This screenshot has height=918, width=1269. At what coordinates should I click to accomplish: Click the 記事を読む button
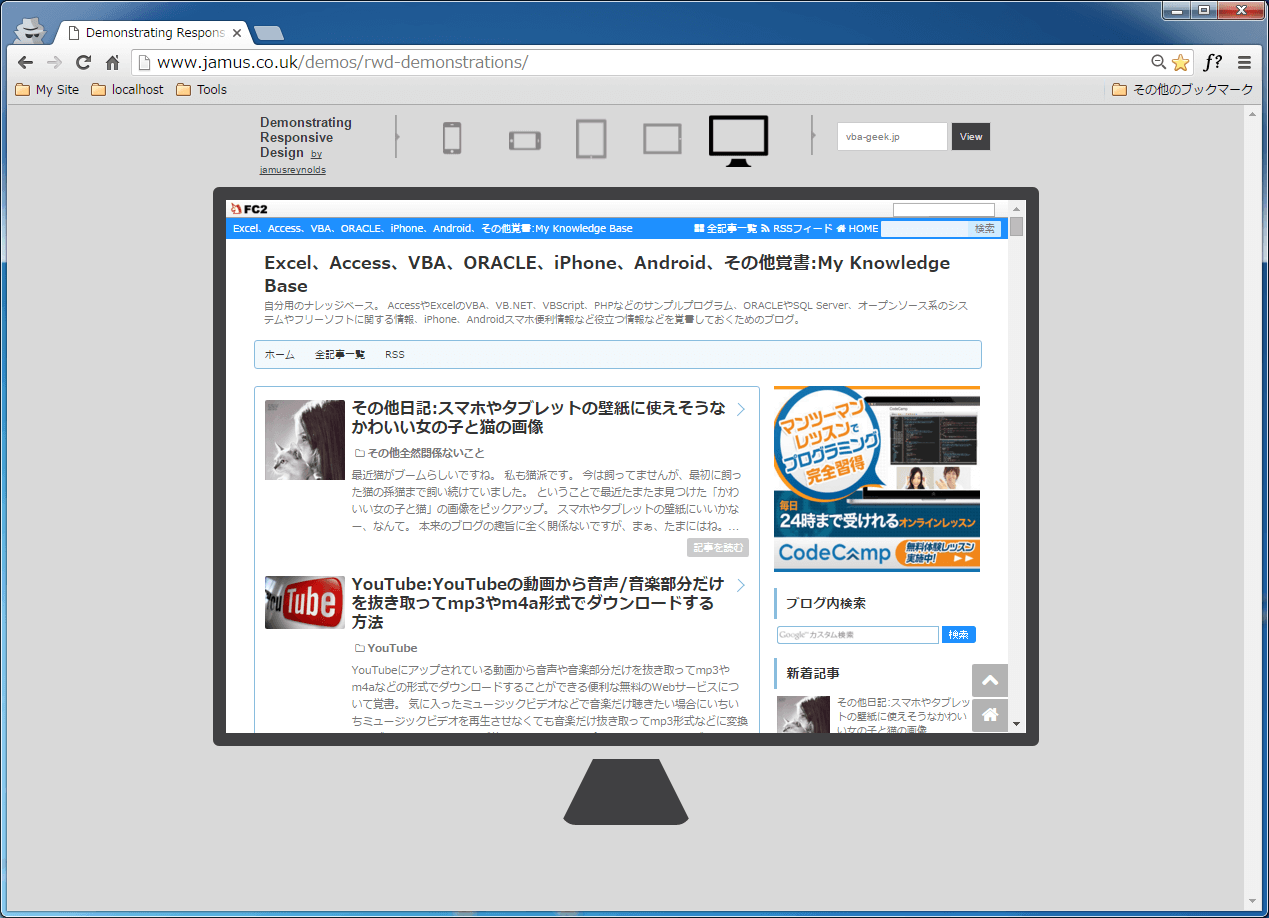[x=718, y=547]
